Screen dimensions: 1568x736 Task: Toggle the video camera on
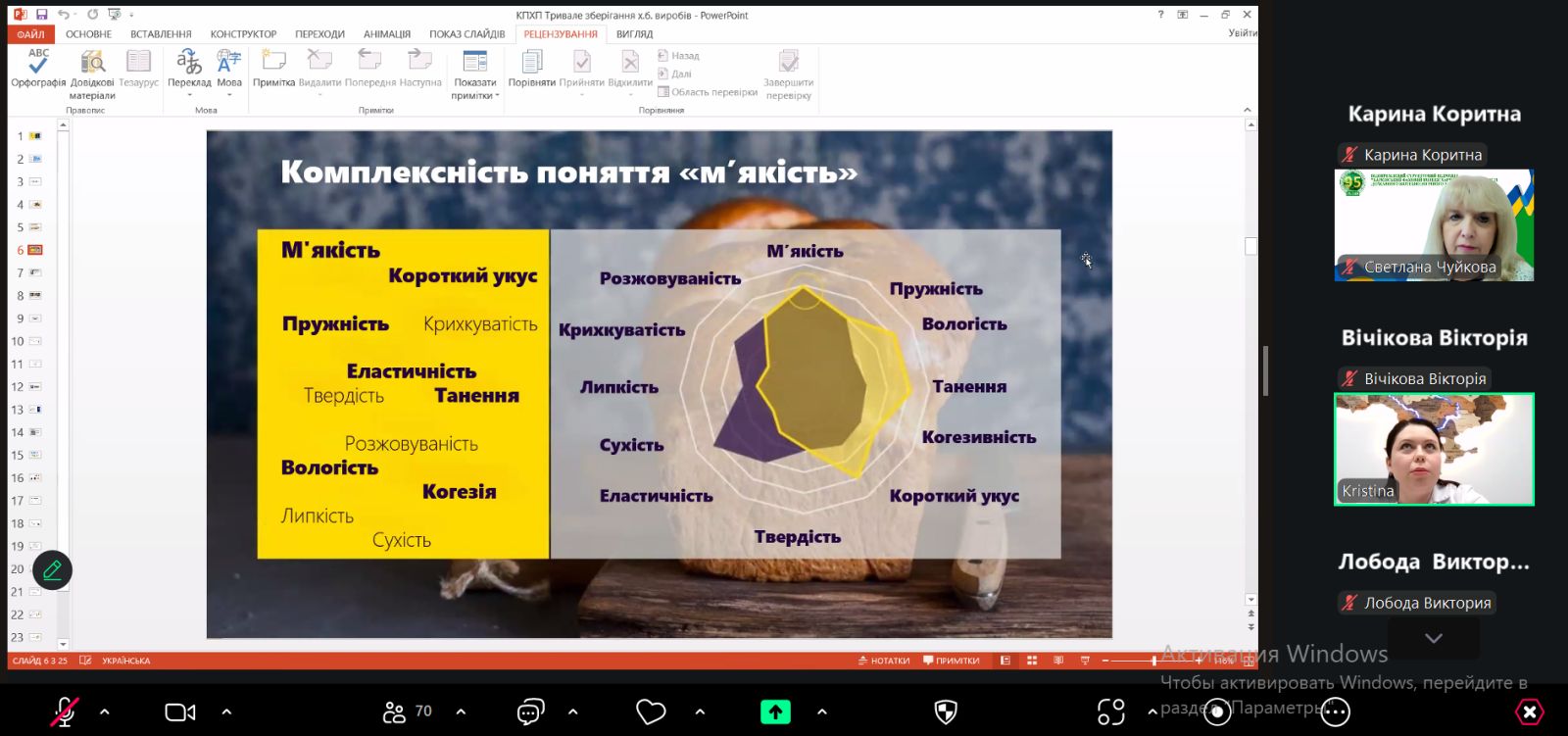(180, 711)
